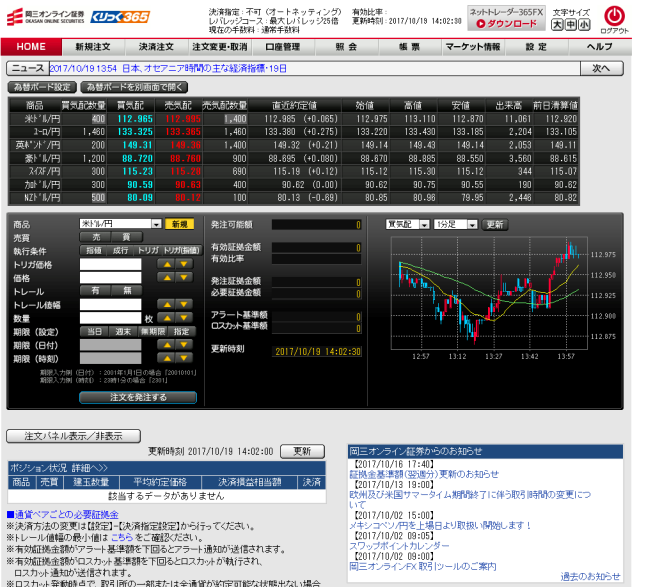Open 口座管理 menu
Viewport: 650px width, 587px height.
pos(283,47)
